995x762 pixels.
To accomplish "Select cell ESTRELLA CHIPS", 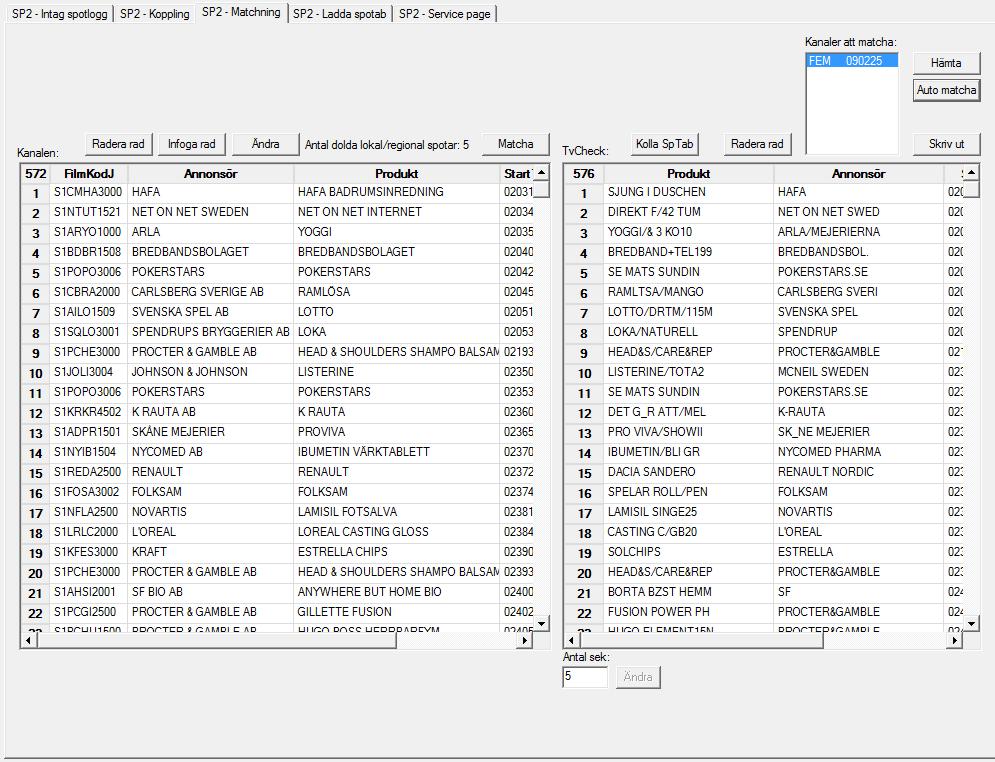I will click(x=397, y=552).
